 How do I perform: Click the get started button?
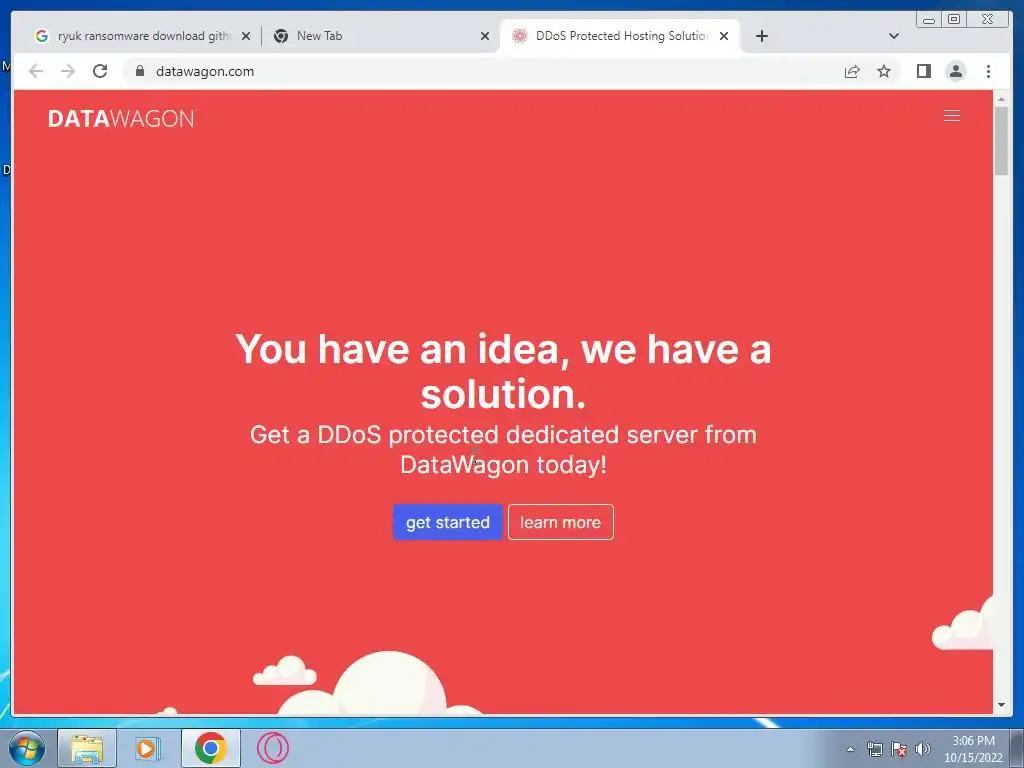coord(447,522)
